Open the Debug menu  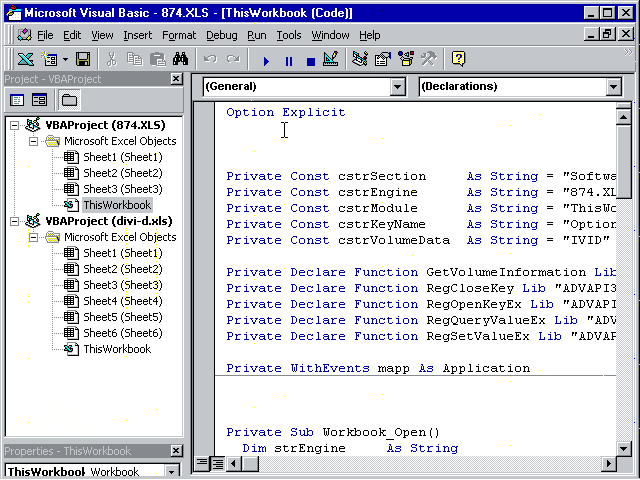click(x=222, y=36)
